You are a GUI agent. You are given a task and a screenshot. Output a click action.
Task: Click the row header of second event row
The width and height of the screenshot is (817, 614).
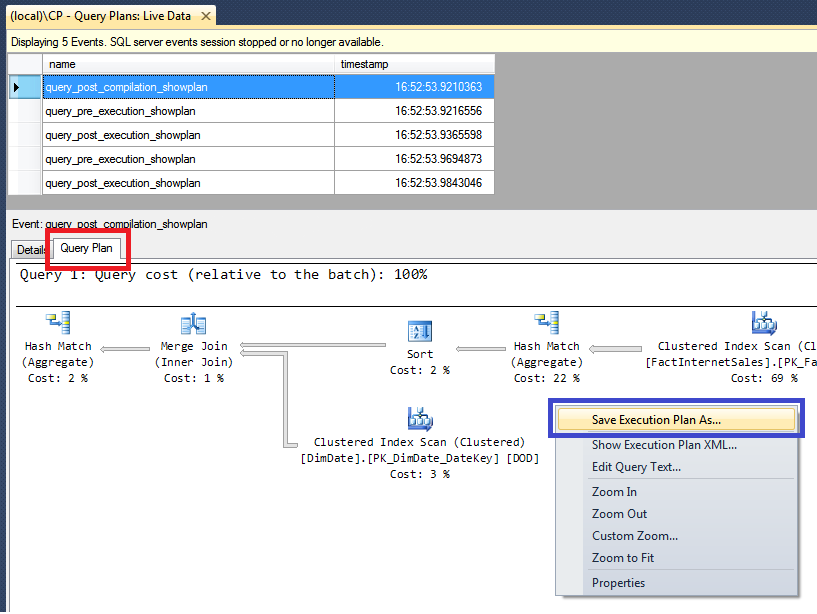(25, 111)
